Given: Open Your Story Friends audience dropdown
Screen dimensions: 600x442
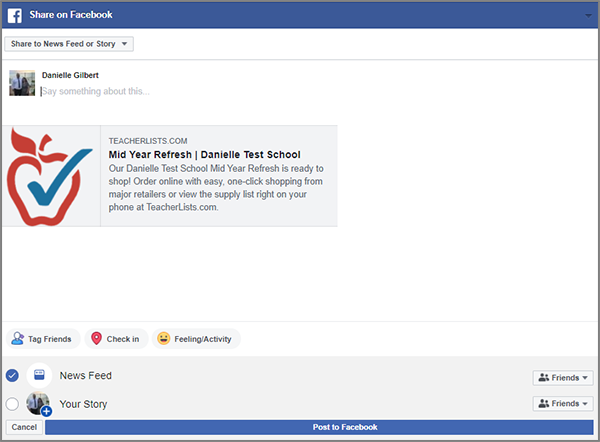Looking at the screenshot, I should coord(563,403).
